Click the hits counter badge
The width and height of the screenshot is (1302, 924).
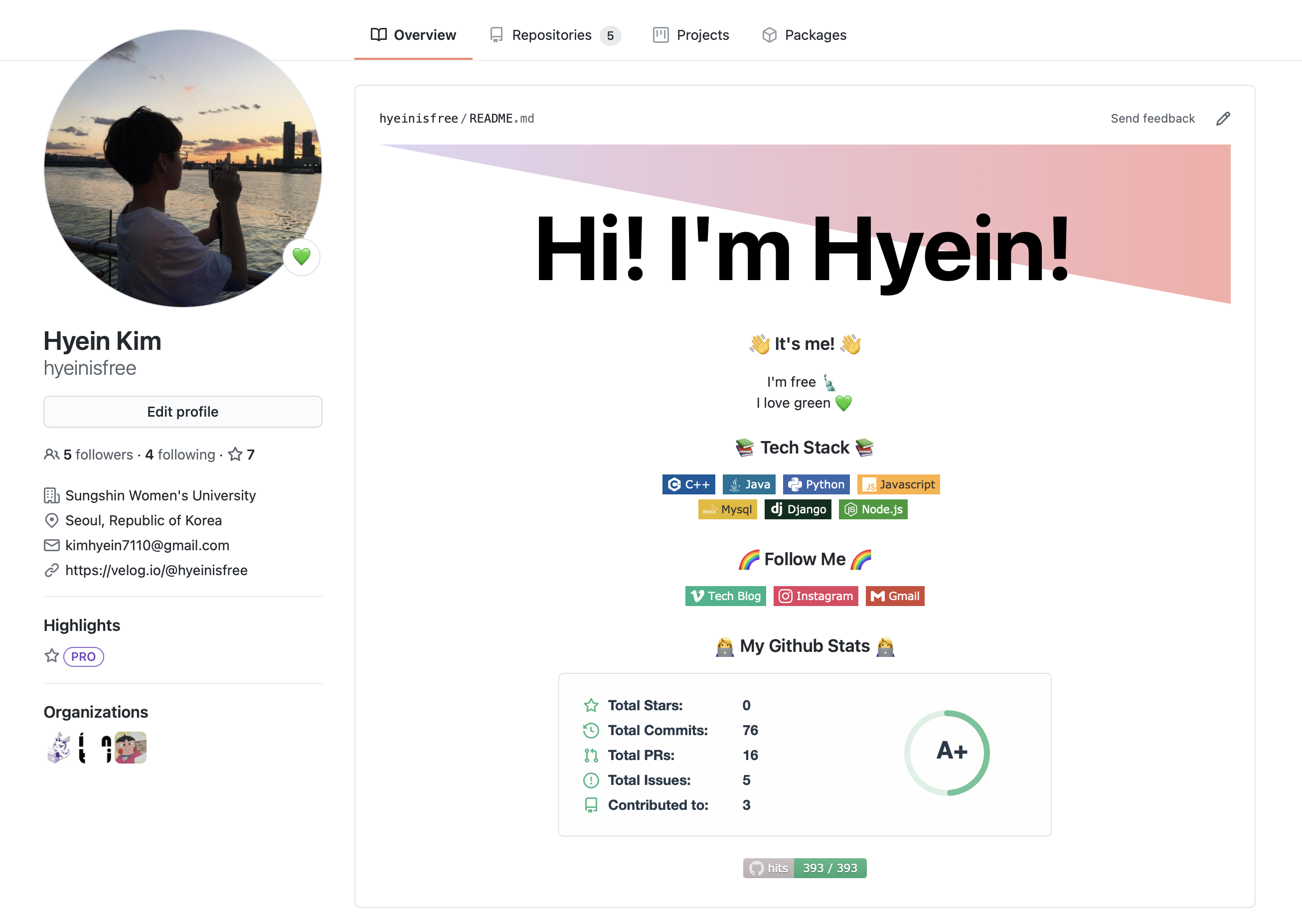point(804,868)
